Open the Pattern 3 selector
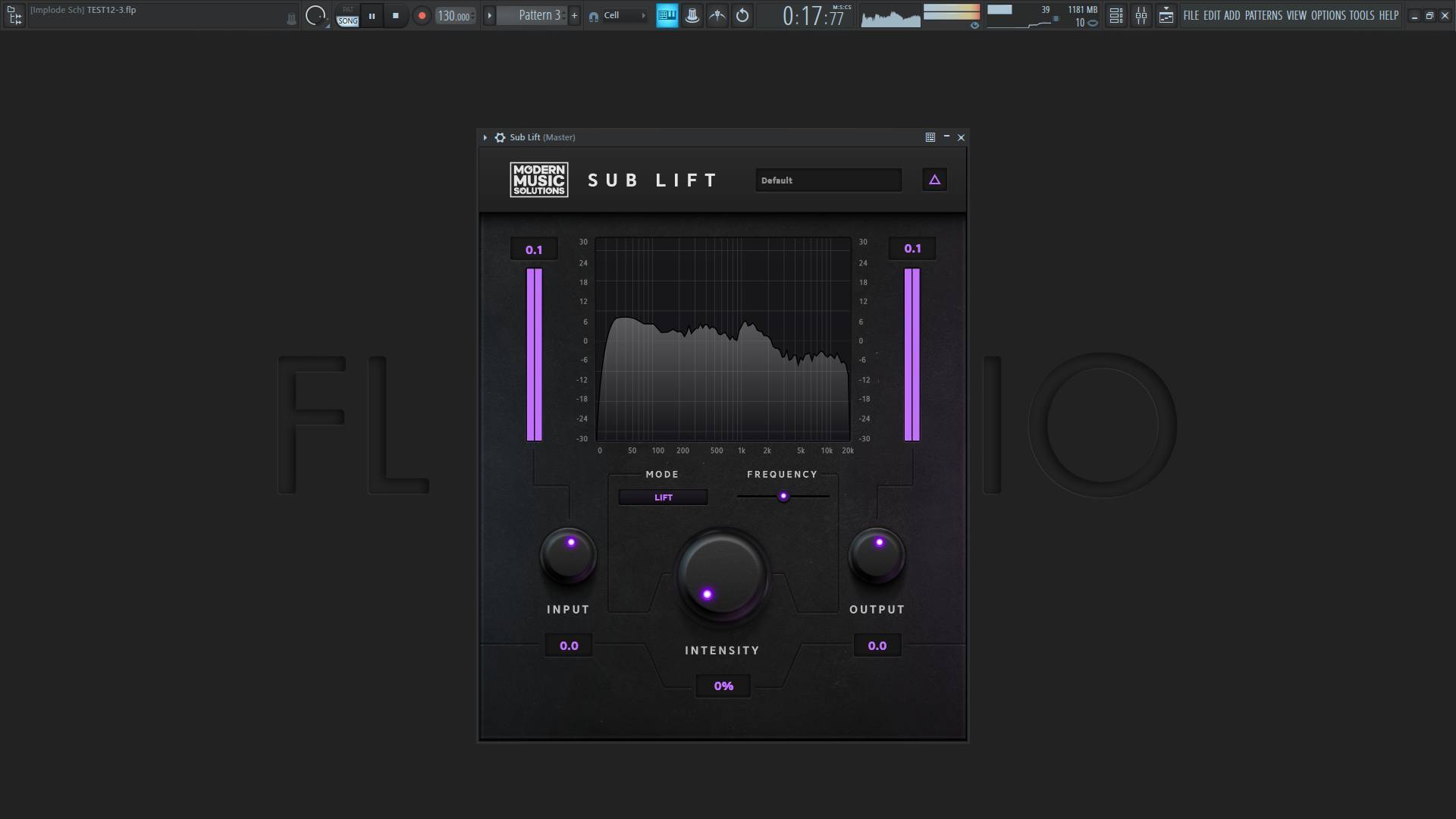 533,15
